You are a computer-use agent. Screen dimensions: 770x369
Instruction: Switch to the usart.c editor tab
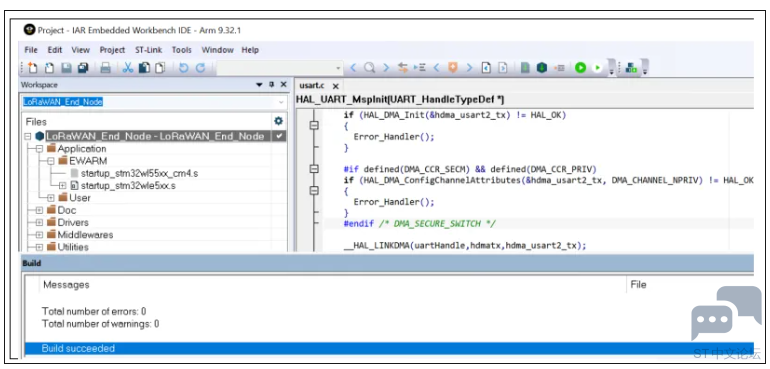point(312,85)
